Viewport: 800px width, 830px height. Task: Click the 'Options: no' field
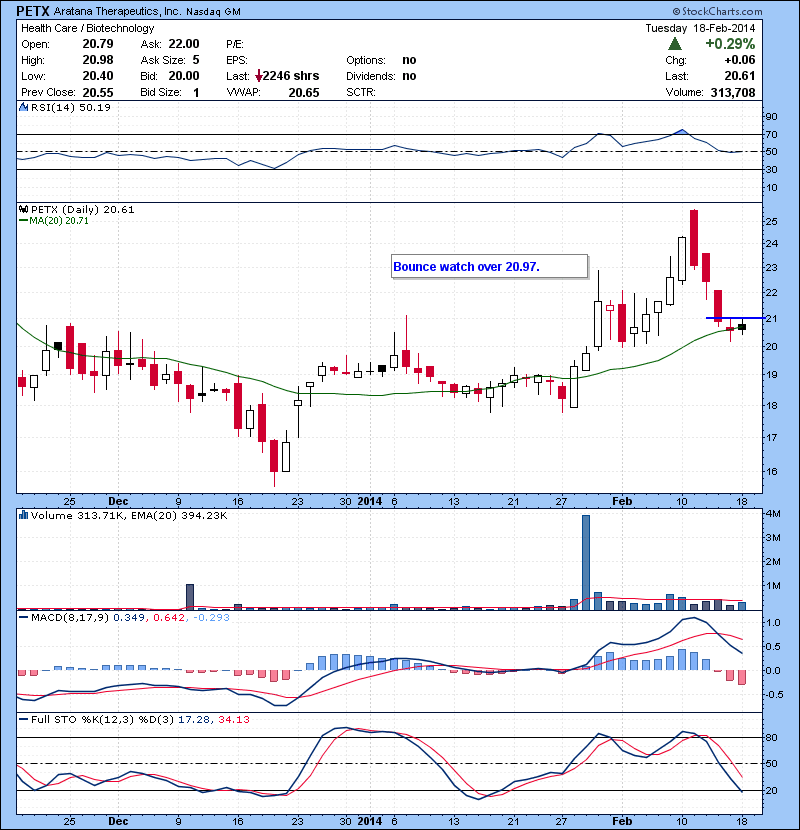(381, 60)
